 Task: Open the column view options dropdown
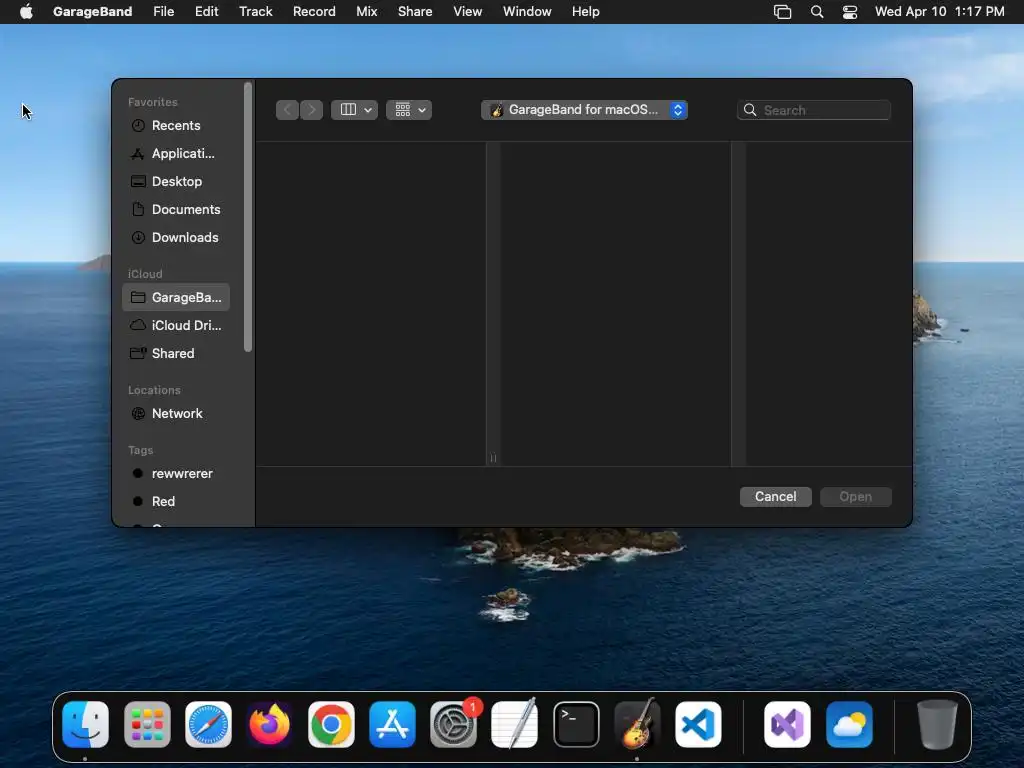[355, 110]
